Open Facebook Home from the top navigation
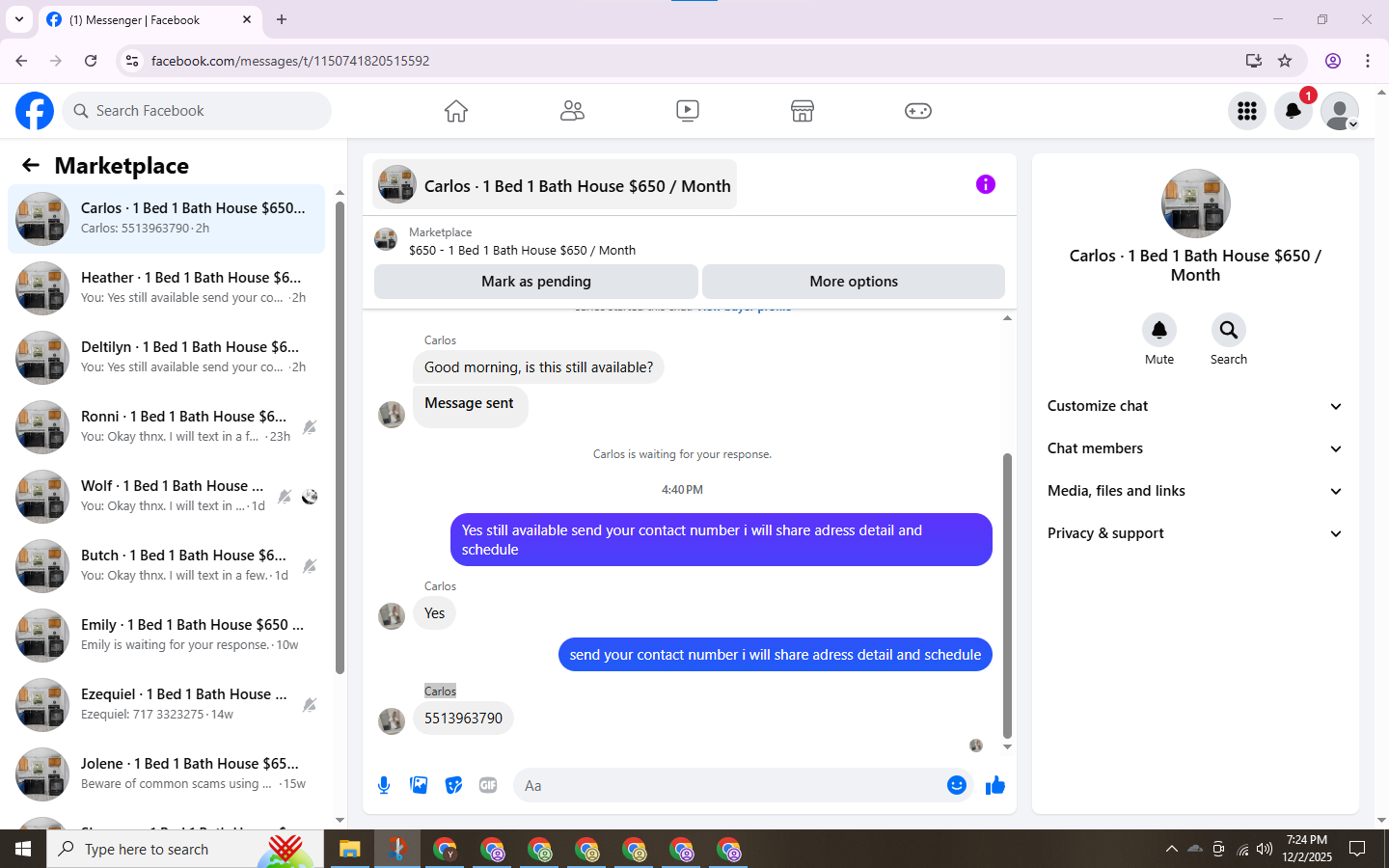 click(x=456, y=111)
